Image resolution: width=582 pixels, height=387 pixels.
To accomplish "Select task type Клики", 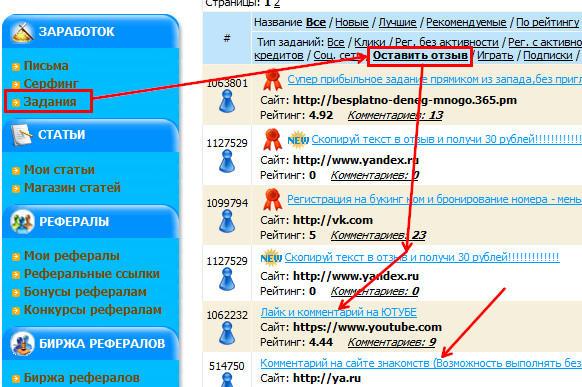I will click(x=369, y=42).
